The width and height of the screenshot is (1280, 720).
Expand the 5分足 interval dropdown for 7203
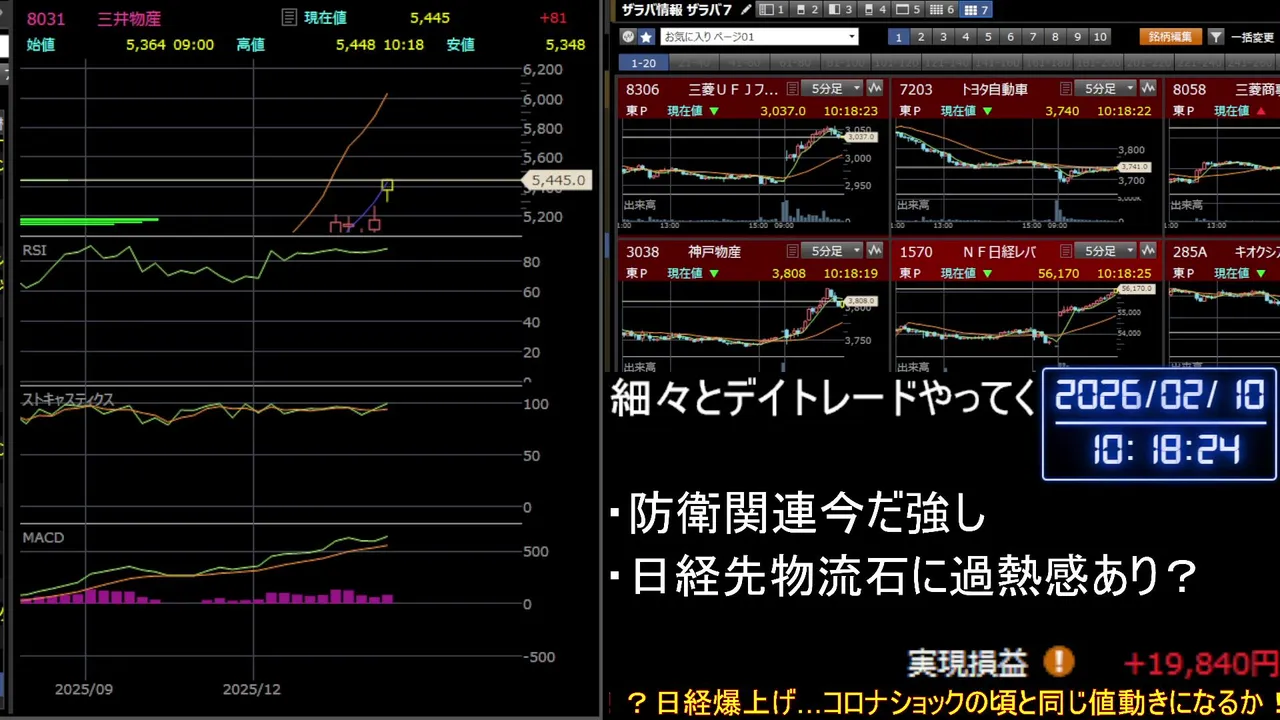pos(1107,89)
